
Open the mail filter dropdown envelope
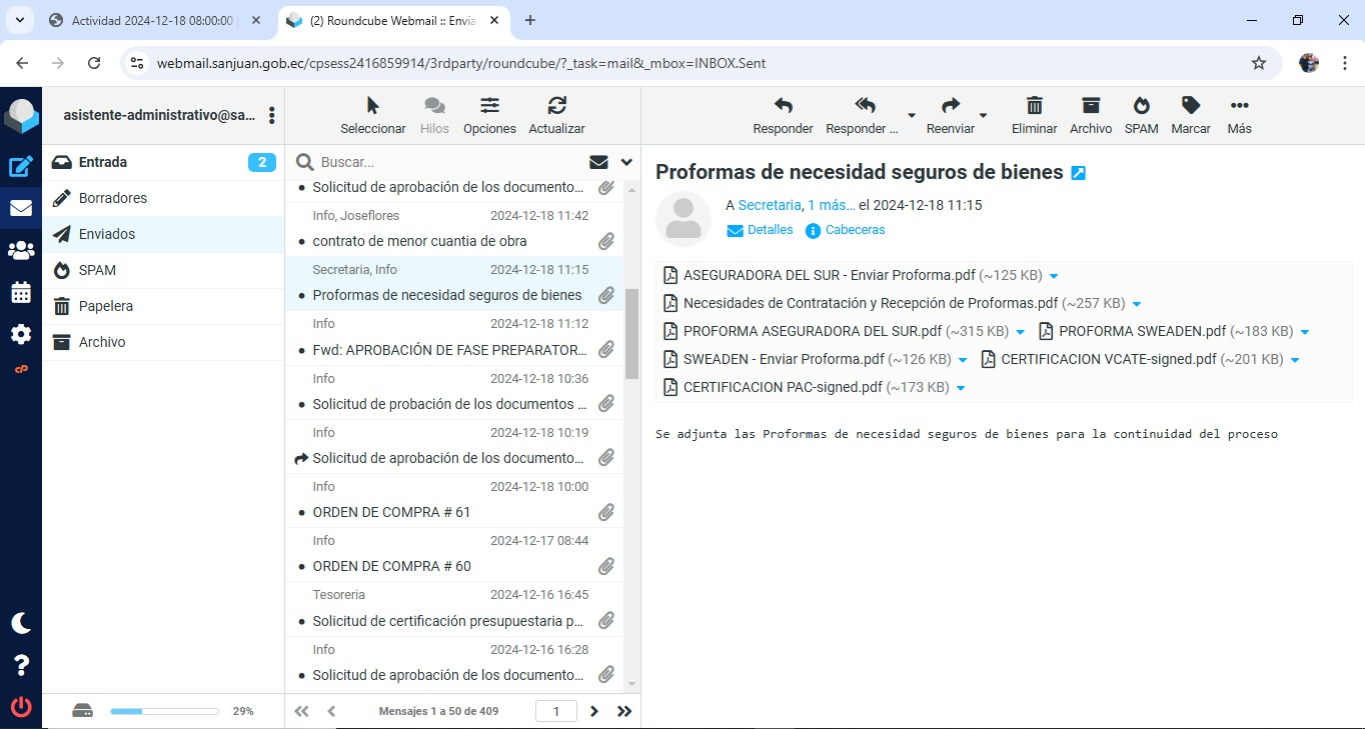tap(599, 162)
